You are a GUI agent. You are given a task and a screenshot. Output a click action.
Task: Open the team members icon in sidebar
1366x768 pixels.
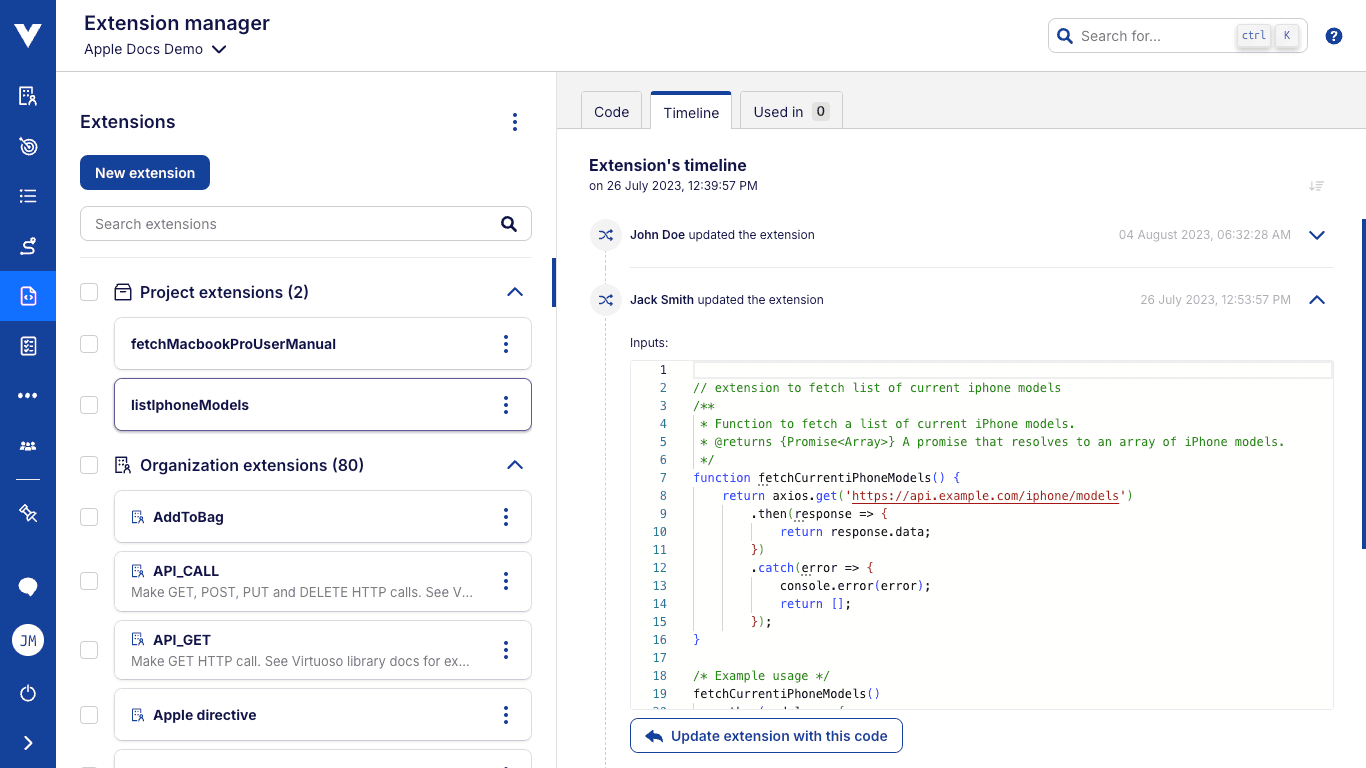pos(28,446)
